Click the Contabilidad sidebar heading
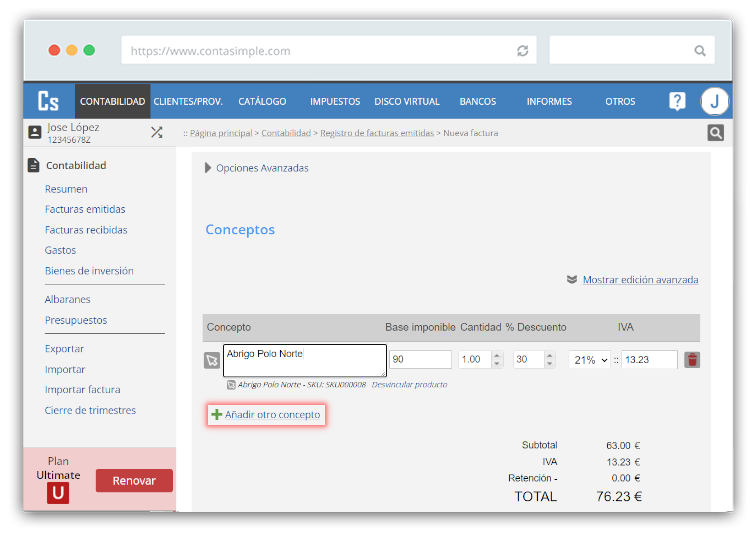 pos(76,165)
